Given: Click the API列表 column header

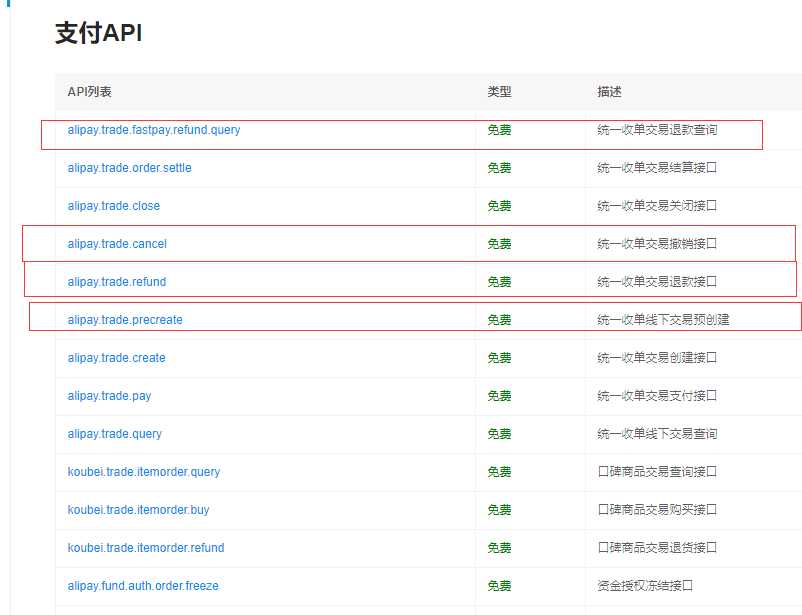Looking at the screenshot, I should click(x=90, y=92).
